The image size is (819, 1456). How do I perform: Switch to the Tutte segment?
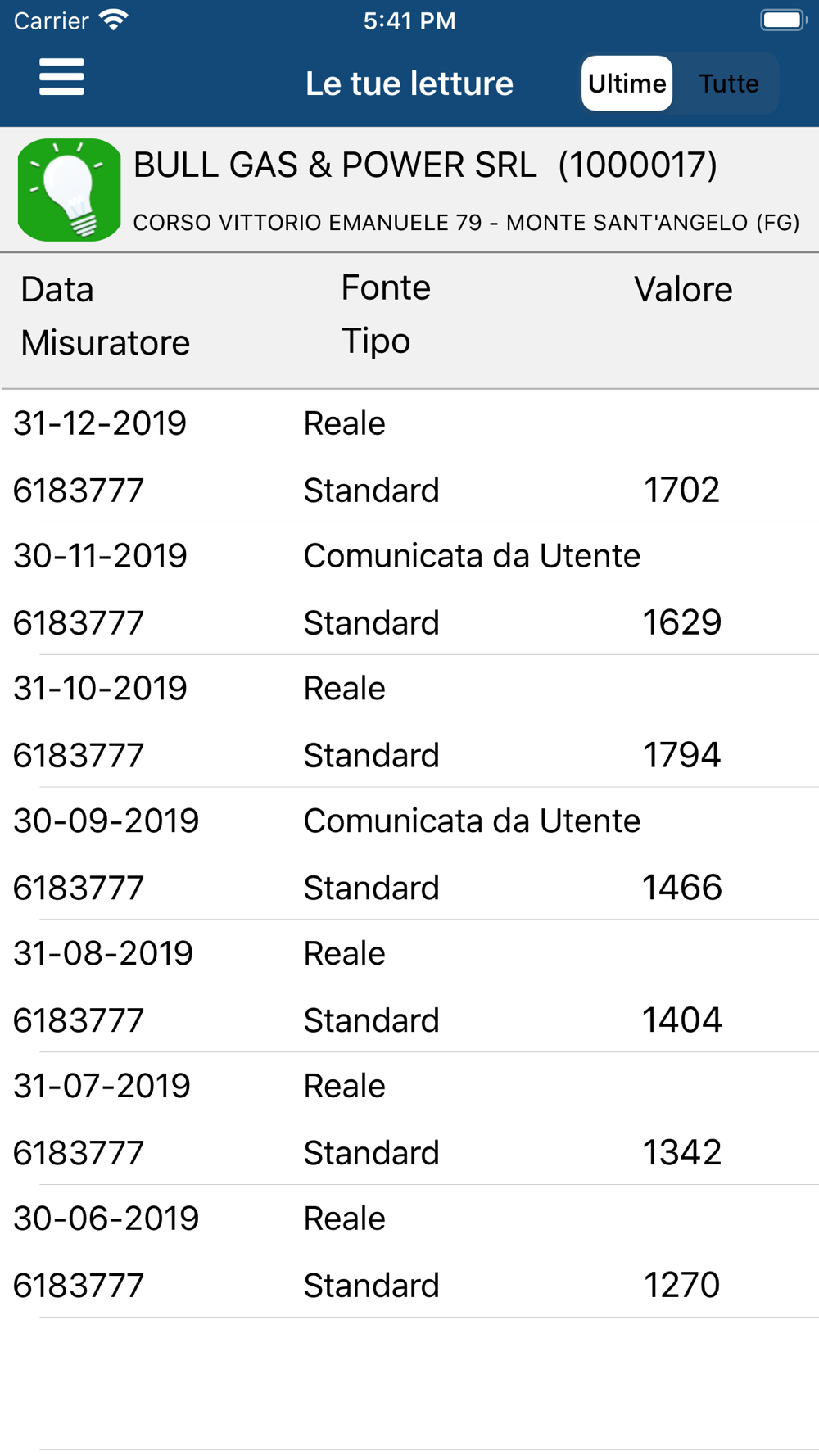(x=728, y=84)
